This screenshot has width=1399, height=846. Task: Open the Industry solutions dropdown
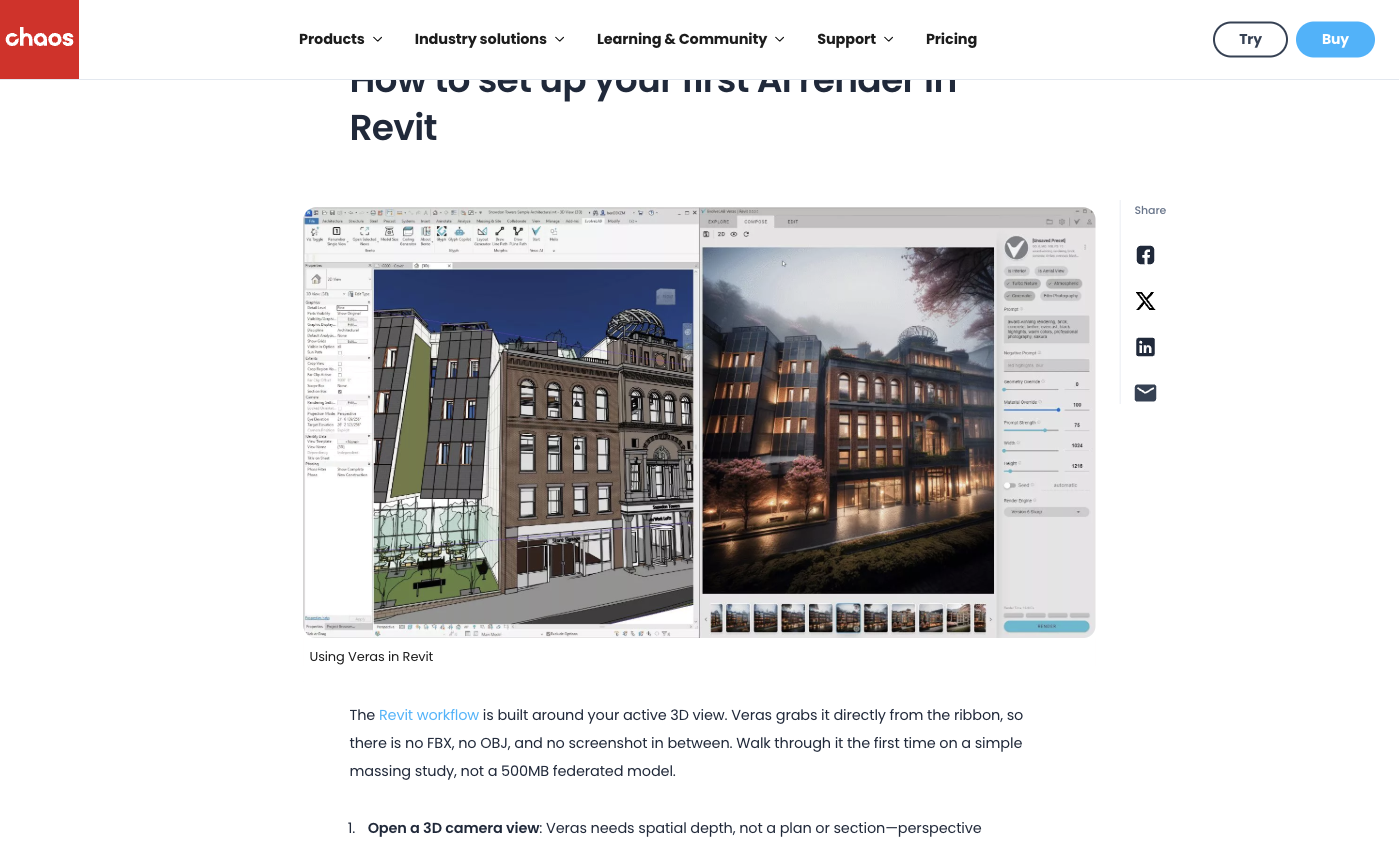point(490,39)
